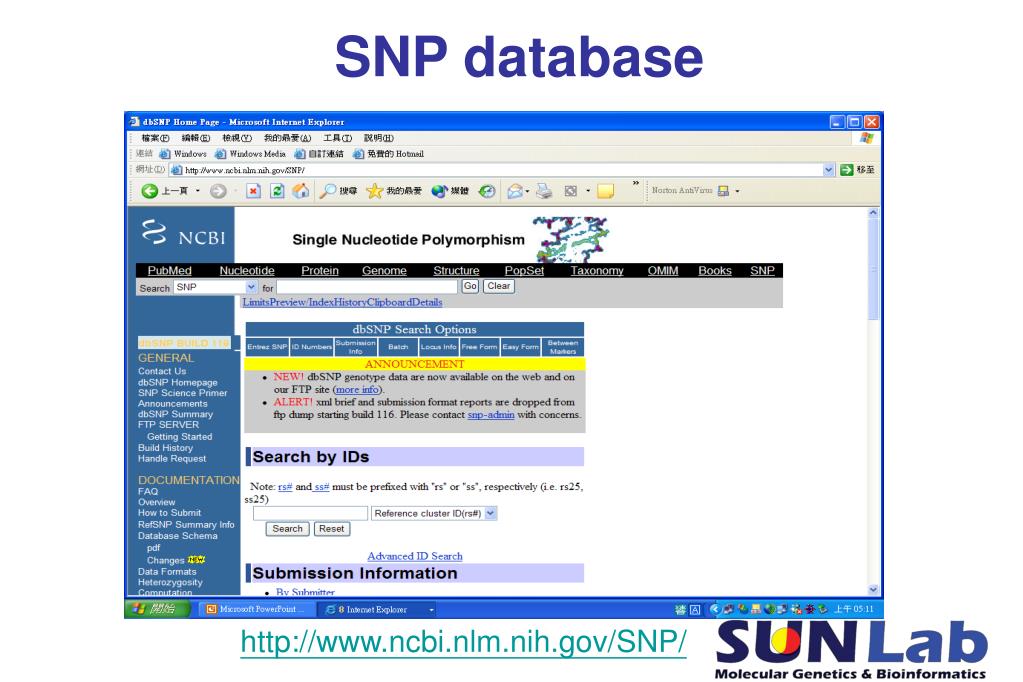Click in the Entrez search 'for' text field
This screenshot has width=1023, height=682.
(367, 287)
